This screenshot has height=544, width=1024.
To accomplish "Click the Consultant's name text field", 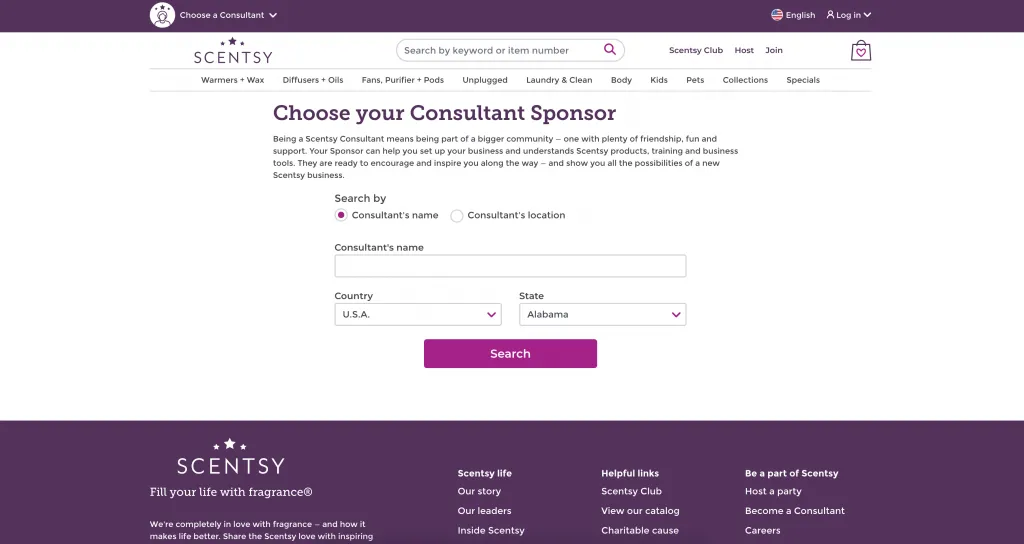I will coord(510,266).
